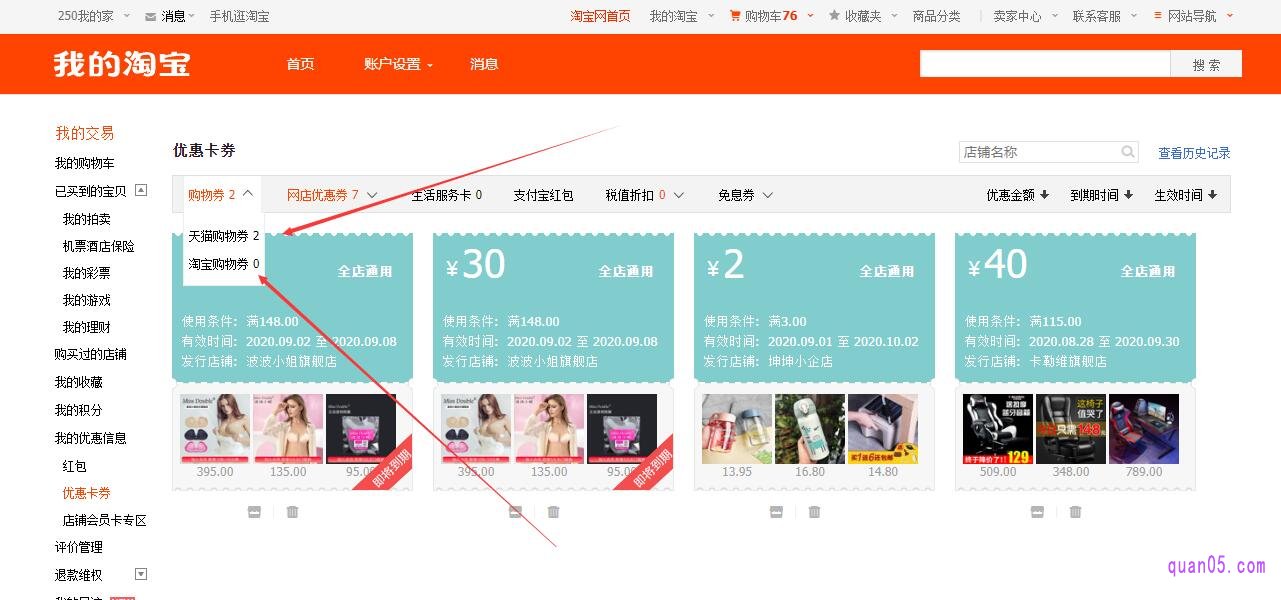This screenshot has height=600, width=1281.
Task: Switch to 支付宝红包 tab
Action: point(543,195)
